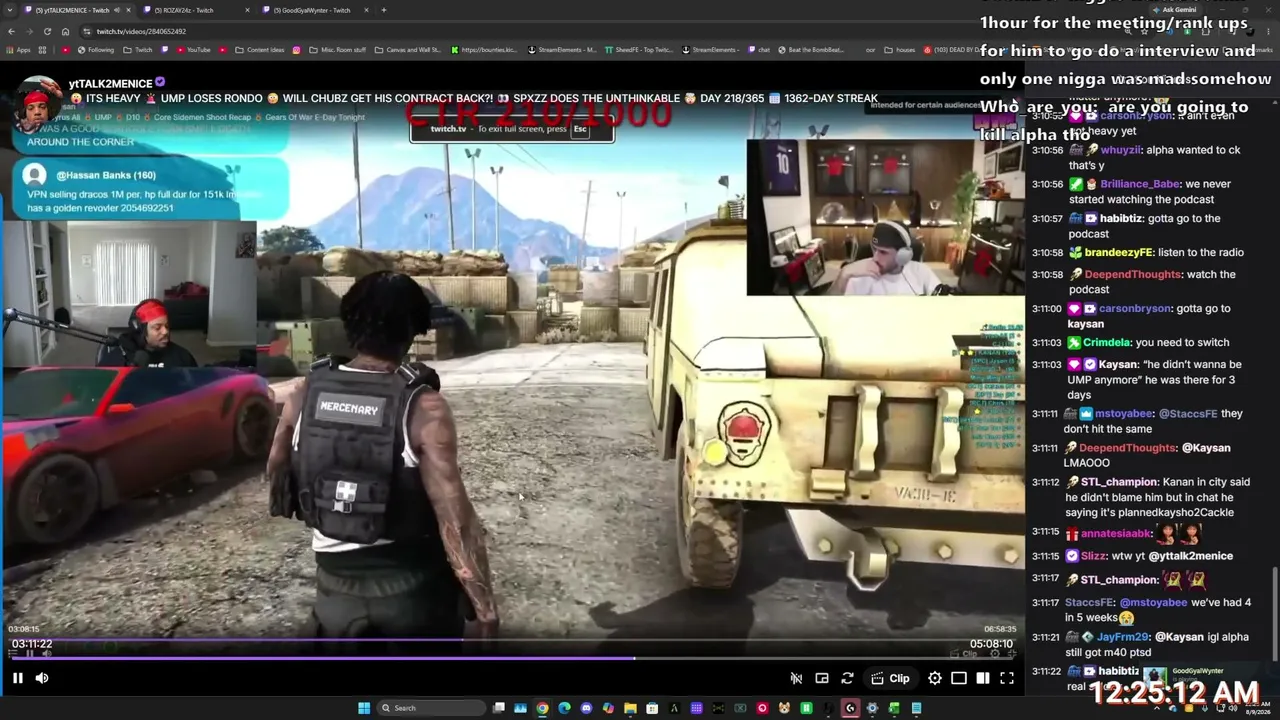
Task: Click the @Kaysan mention by DeependThoughts
Action: pyautogui.click(x=1206, y=448)
